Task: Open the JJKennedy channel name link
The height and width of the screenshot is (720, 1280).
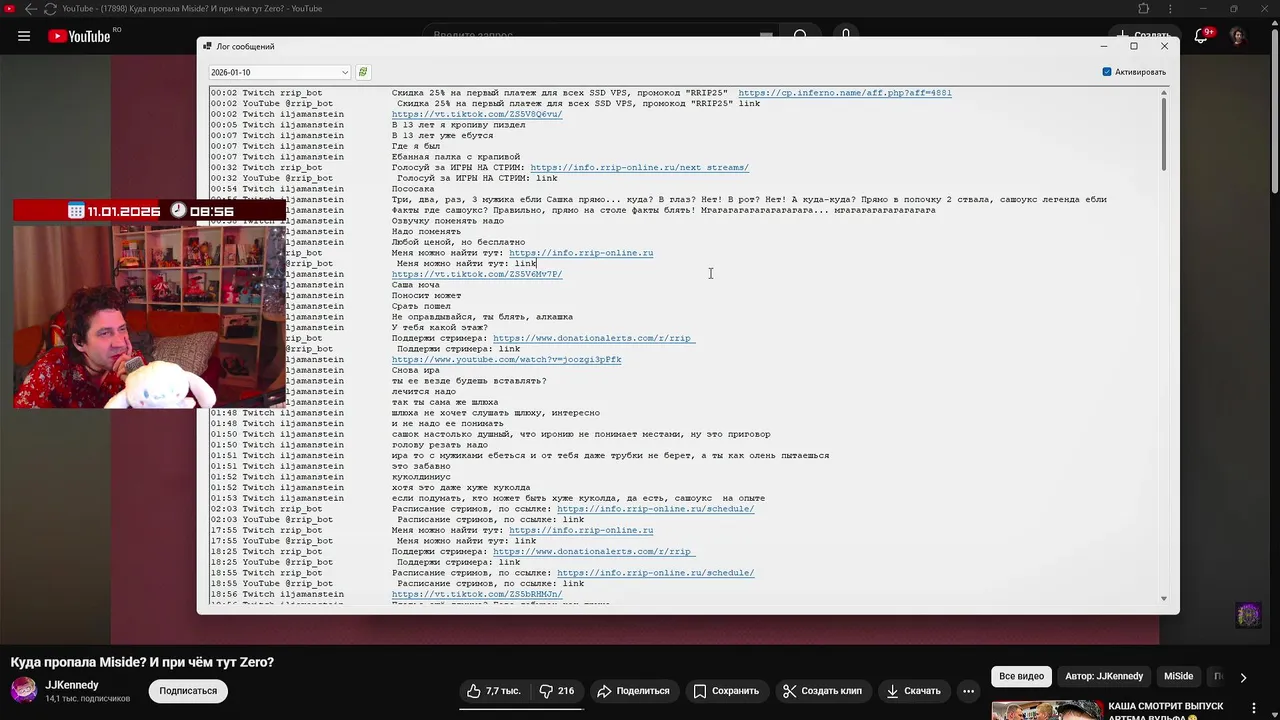Action: click(72, 685)
